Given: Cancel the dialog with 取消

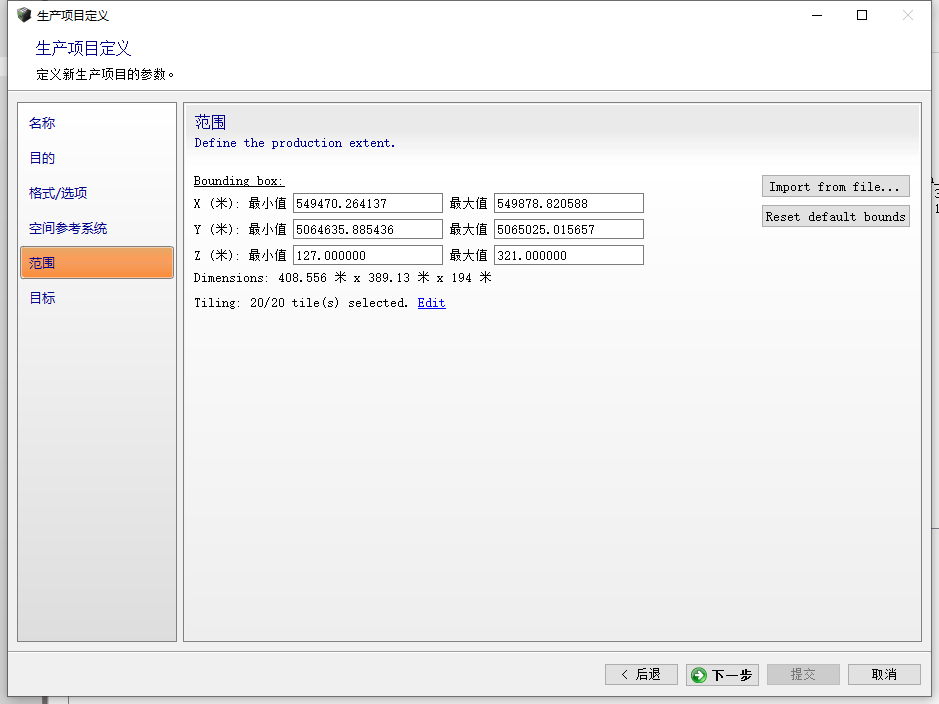Looking at the screenshot, I should tap(884, 675).
